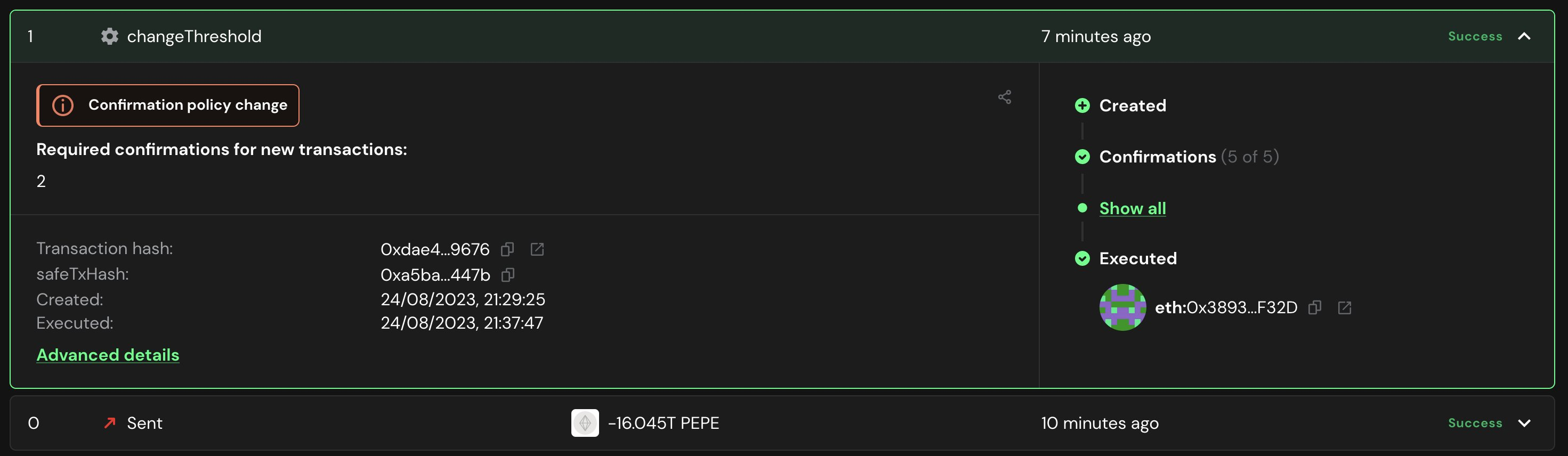Viewport: 1568px width, 456px height.
Task: Click the Success status on the Sent row
Action: click(1475, 422)
